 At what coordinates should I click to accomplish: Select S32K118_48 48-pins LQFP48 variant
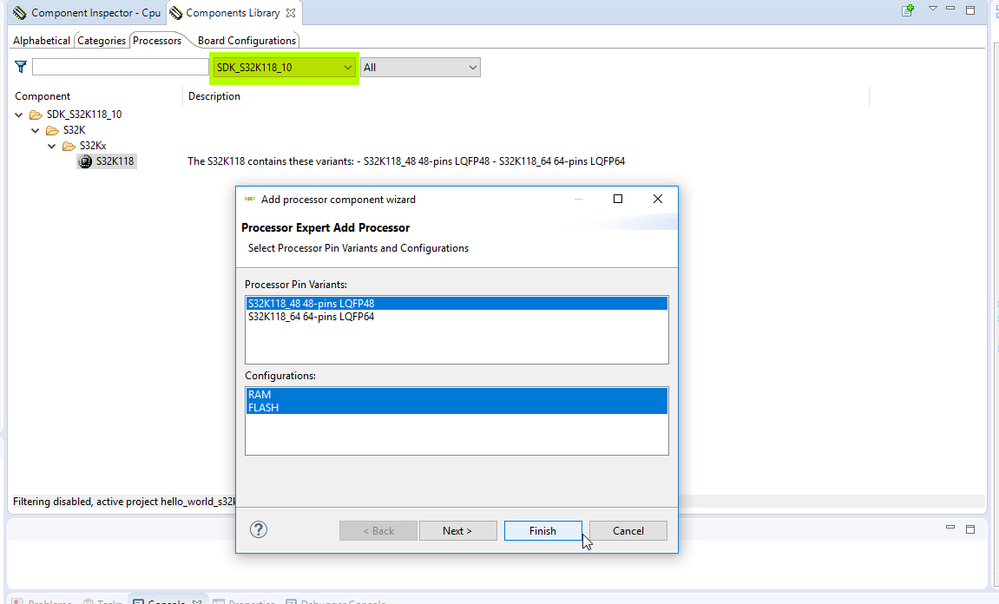457,303
